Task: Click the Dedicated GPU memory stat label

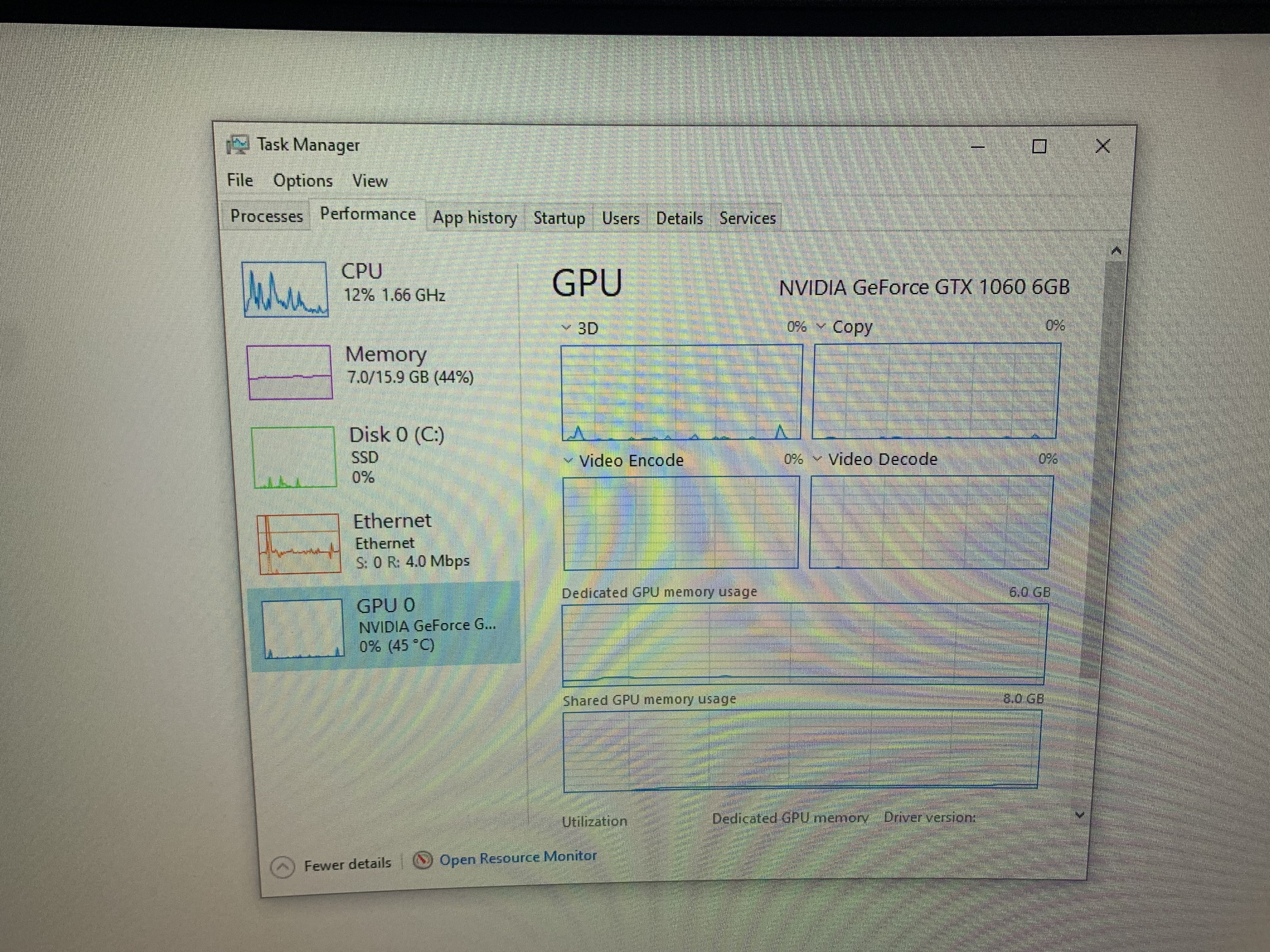Action: tap(790, 818)
